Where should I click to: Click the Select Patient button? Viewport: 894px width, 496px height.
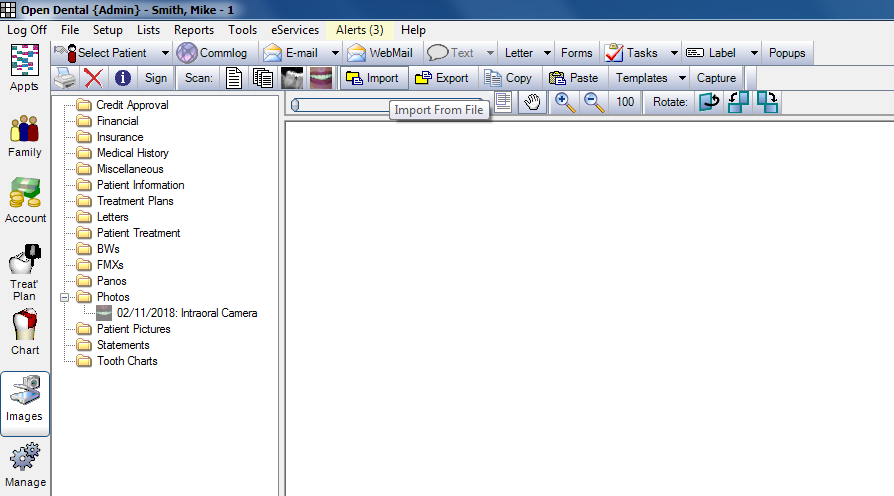pyautogui.click(x=105, y=53)
